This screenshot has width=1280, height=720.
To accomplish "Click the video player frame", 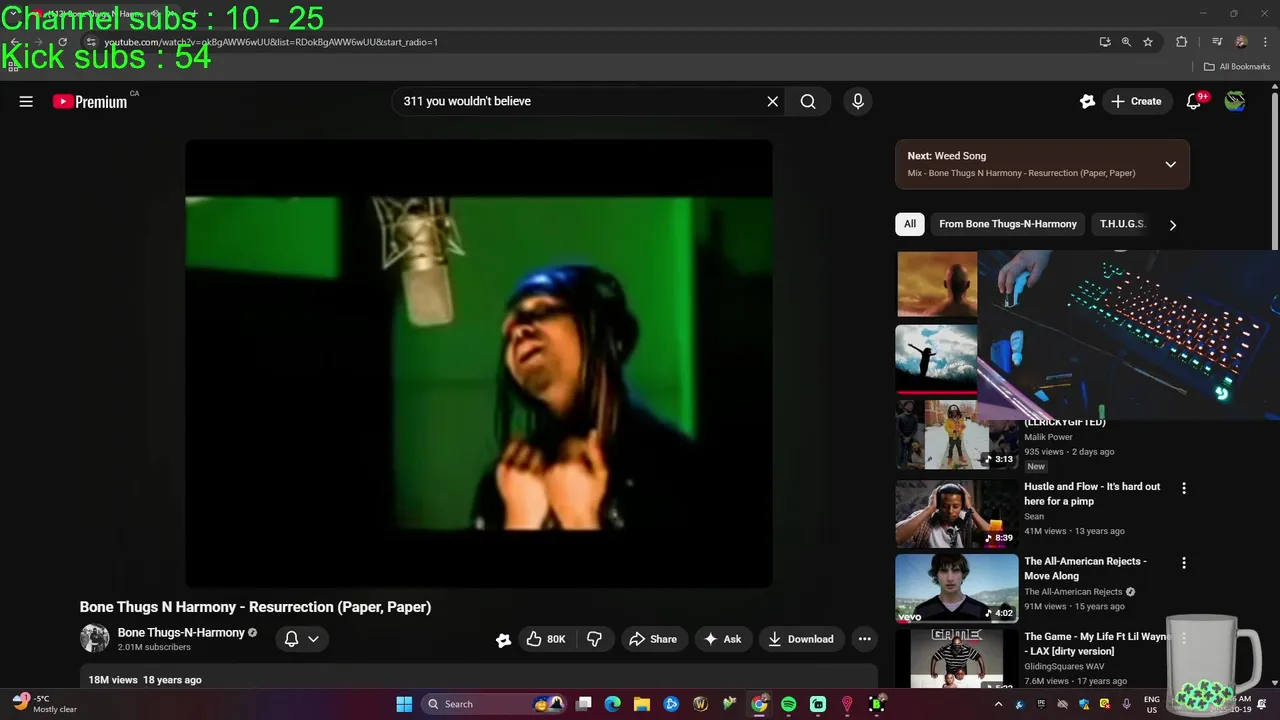I will pos(478,363).
